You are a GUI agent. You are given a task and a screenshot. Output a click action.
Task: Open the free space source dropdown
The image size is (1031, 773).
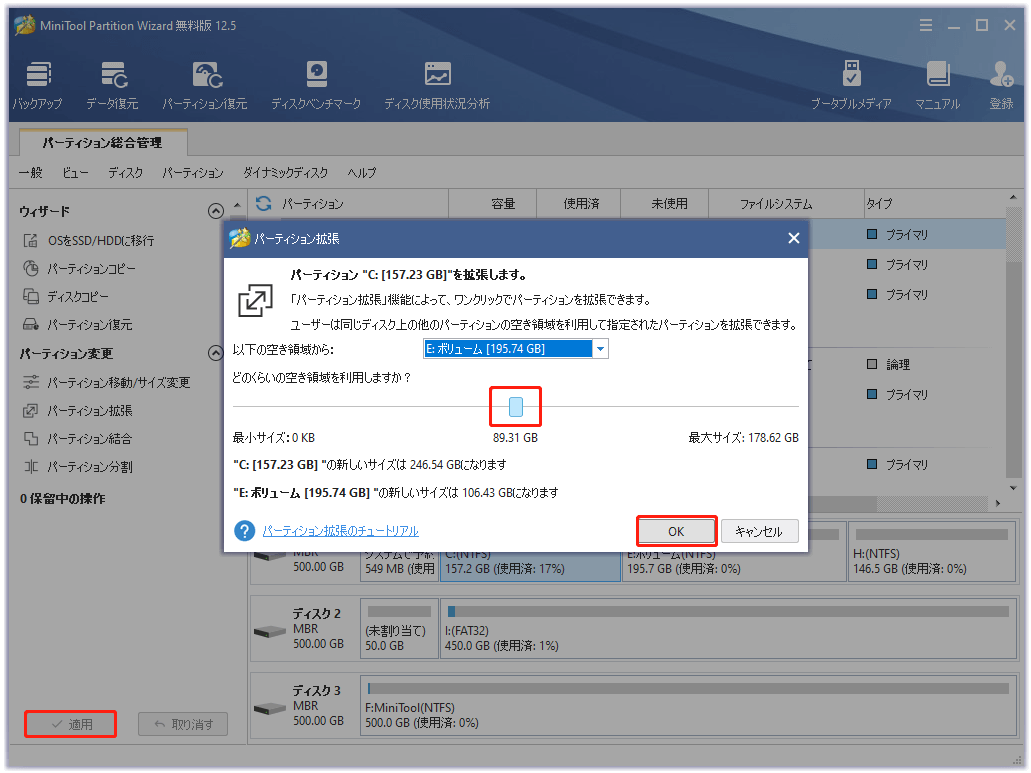tap(600, 349)
